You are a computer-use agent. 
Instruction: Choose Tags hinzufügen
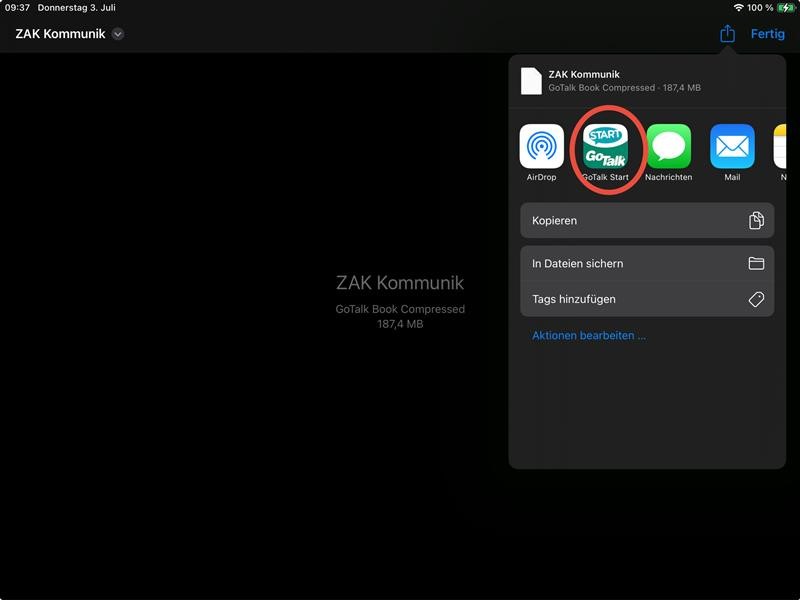[x=647, y=299]
